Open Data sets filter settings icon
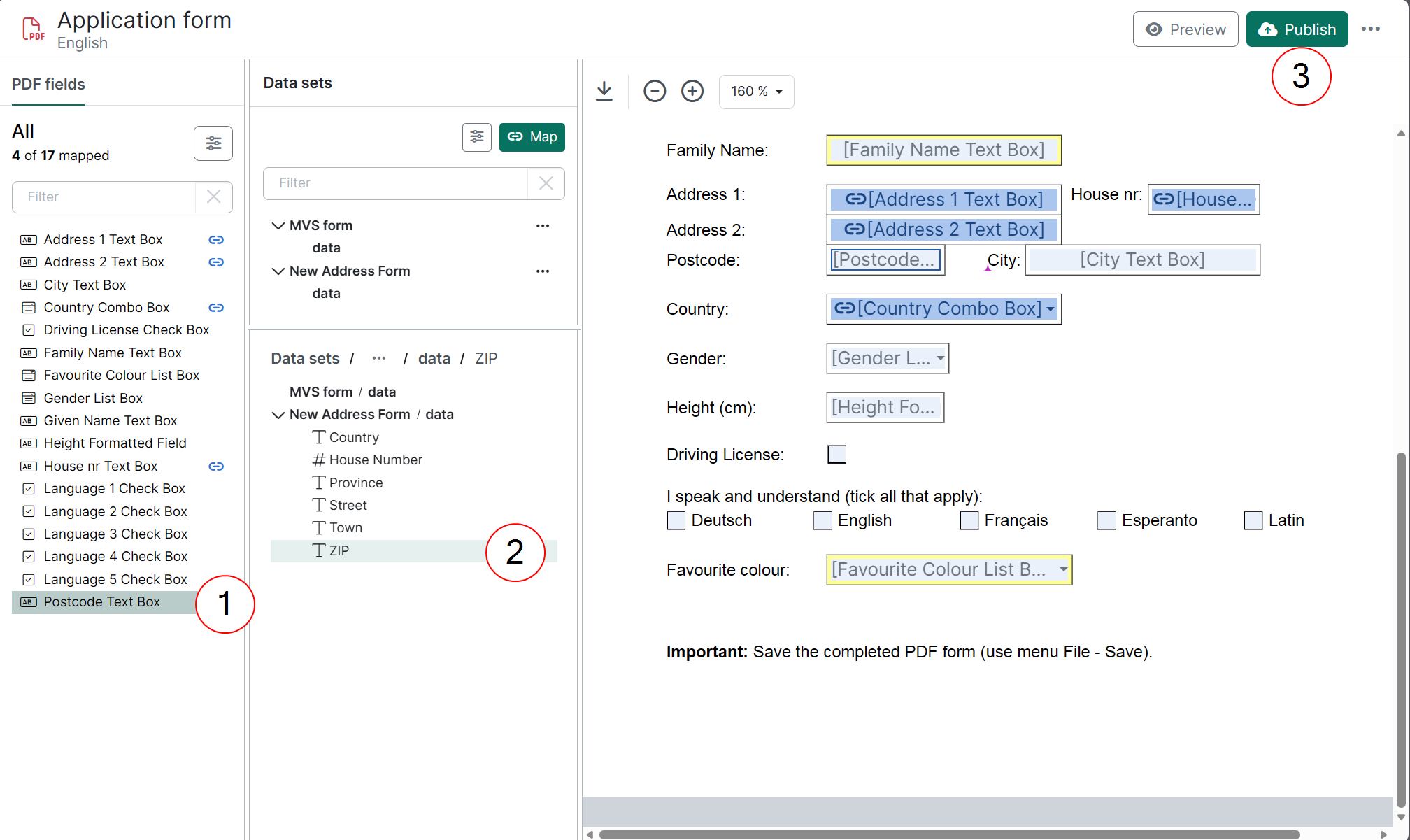The image size is (1410, 840). pyautogui.click(x=477, y=137)
